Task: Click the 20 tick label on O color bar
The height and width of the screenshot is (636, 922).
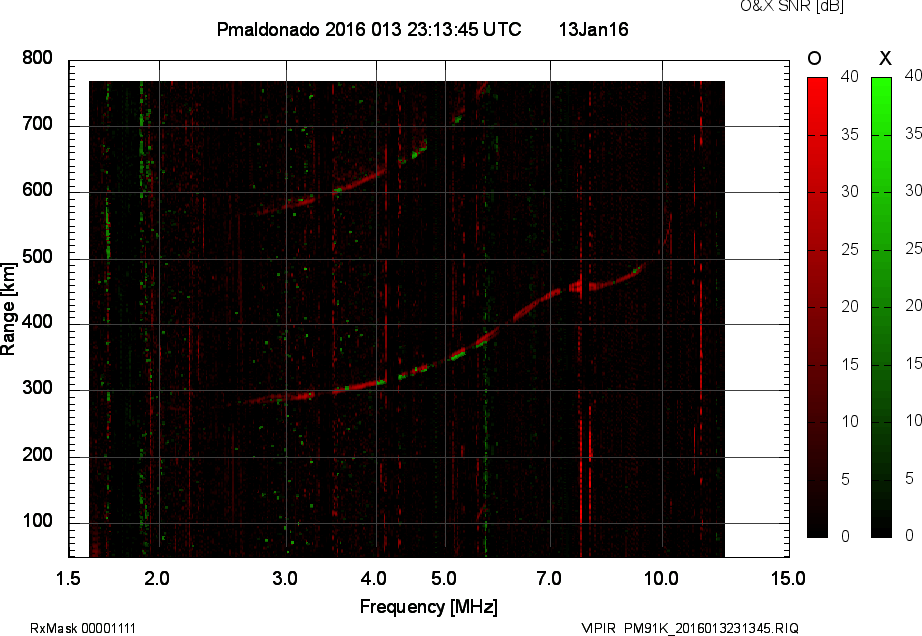Action: point(850,306)
